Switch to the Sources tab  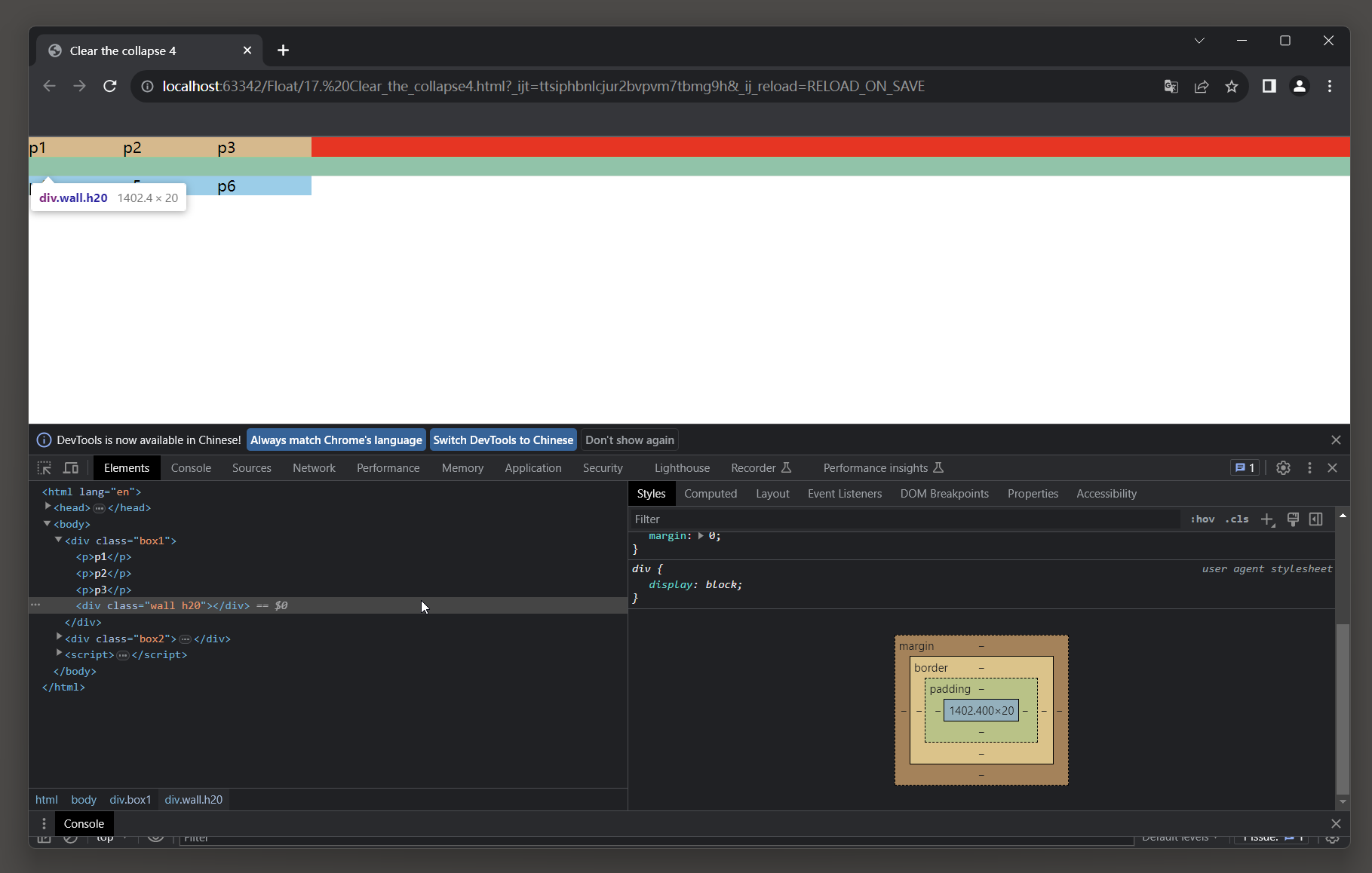point(251,468)
